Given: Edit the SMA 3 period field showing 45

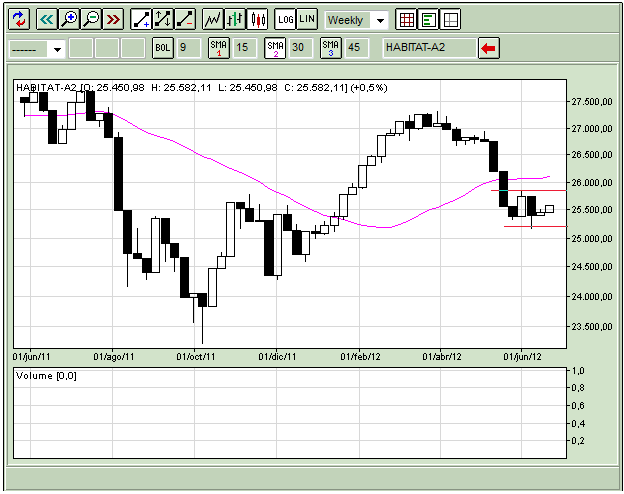Looking at the screenshot, I should pos(357,48).
